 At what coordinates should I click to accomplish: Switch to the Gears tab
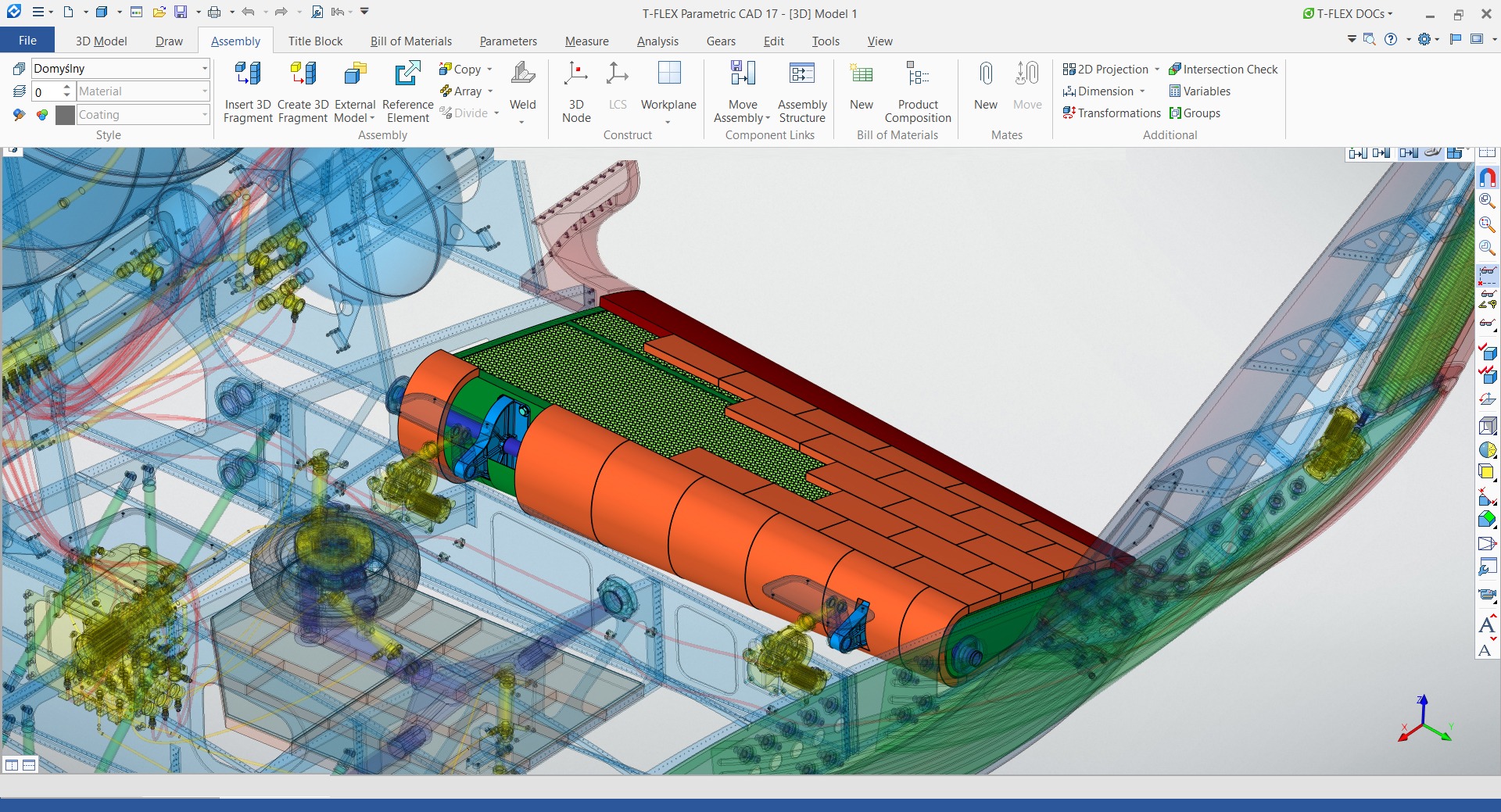coord(721,41)
